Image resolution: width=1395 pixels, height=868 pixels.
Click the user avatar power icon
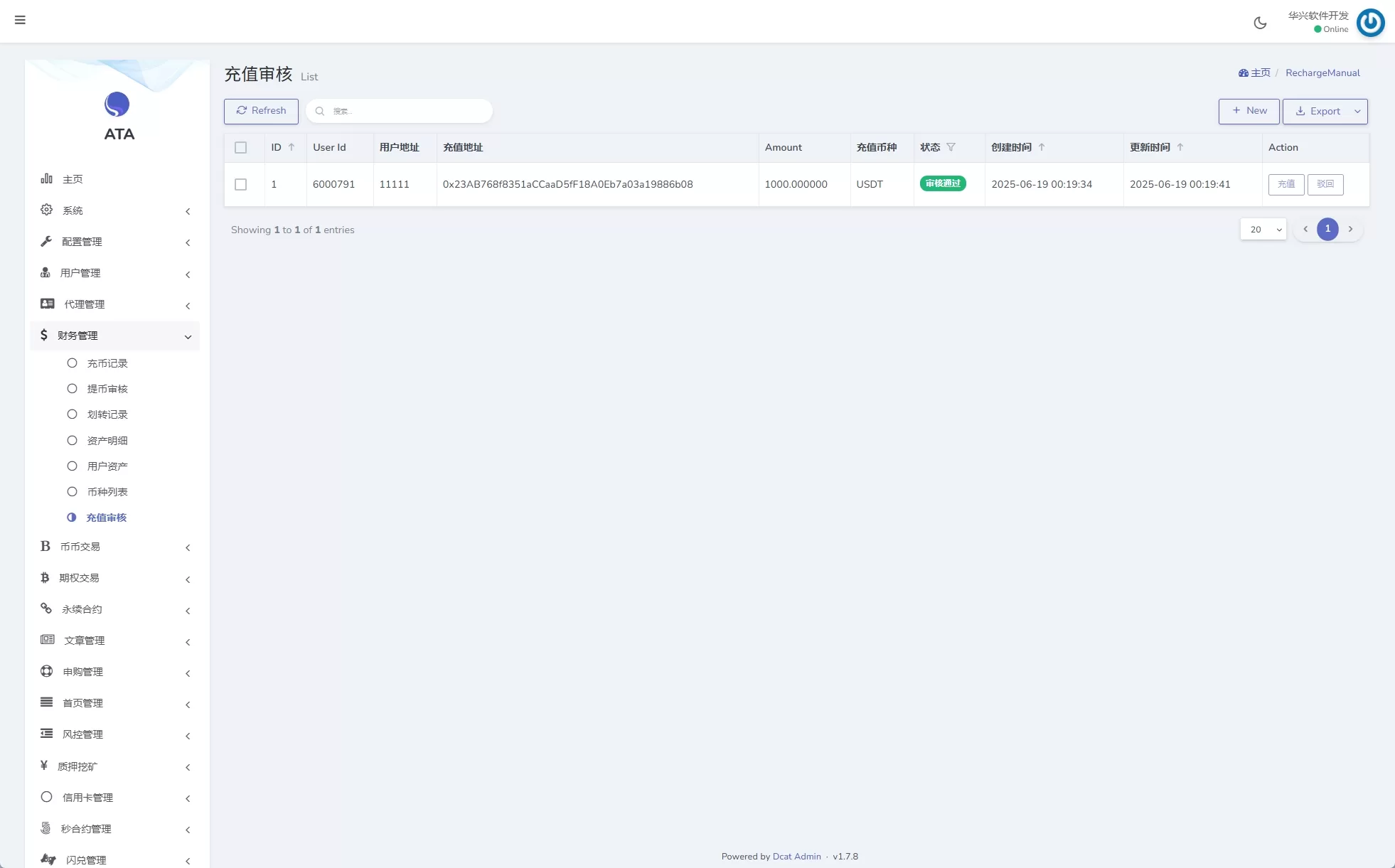[x=1370, y=23]
